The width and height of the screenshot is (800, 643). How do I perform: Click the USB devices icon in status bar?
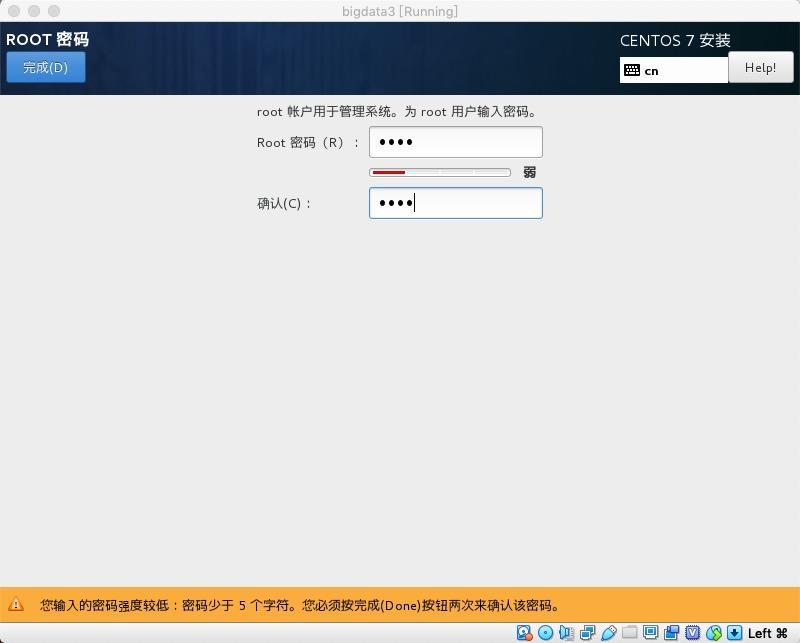tap(609, 633)
